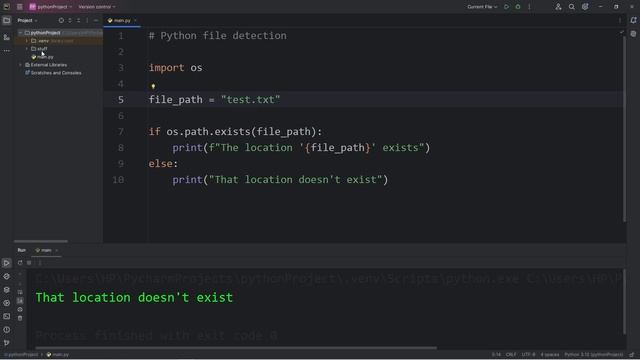Click line number 8 in the gutter

point(120,148)
